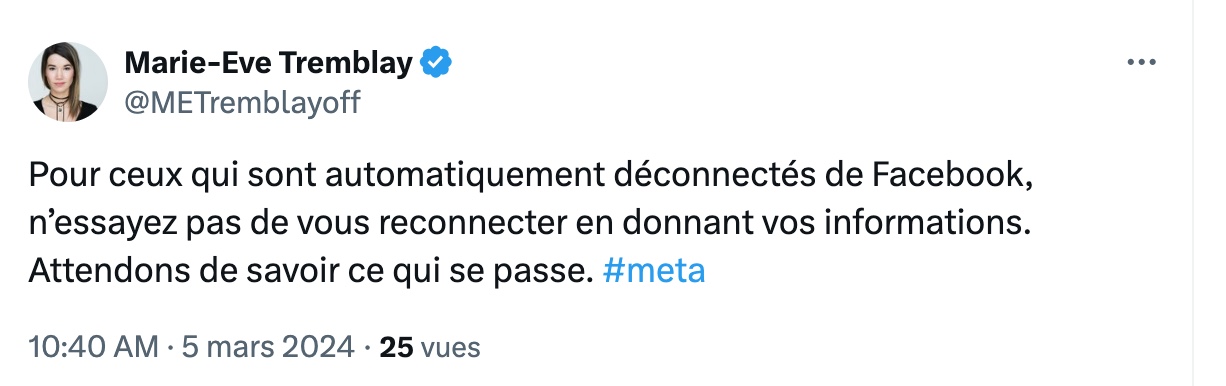Open the Marie-Eve Tremblay display name
This screenshot has height=386, width=1226.
click(x=269, y=65)
